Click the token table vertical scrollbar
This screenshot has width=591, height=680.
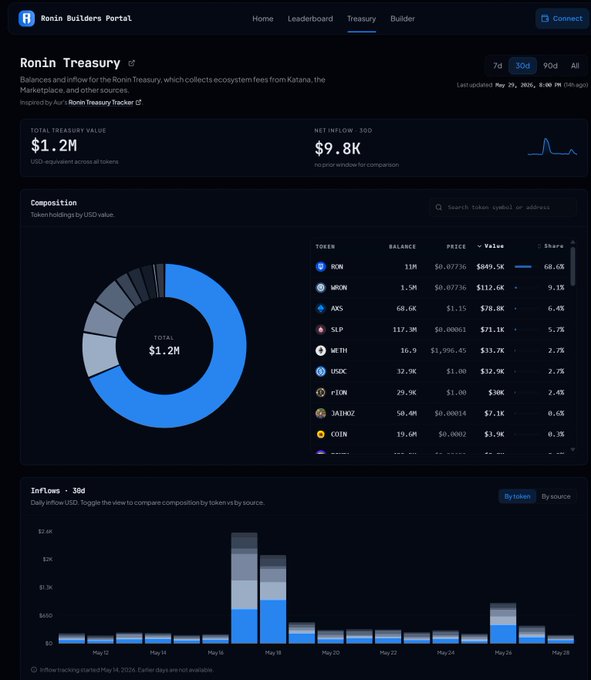pos(573,267)
